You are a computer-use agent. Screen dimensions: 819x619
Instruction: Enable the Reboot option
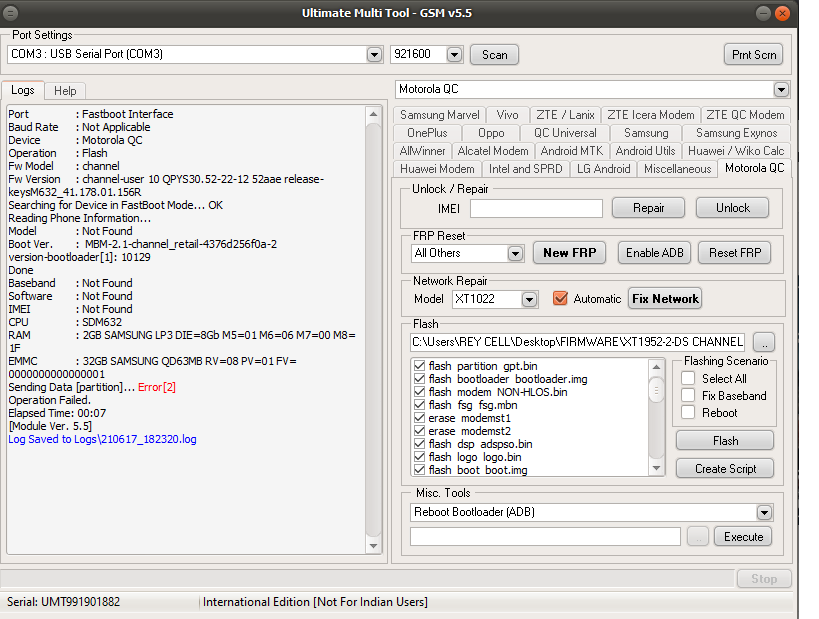[688, 413]
